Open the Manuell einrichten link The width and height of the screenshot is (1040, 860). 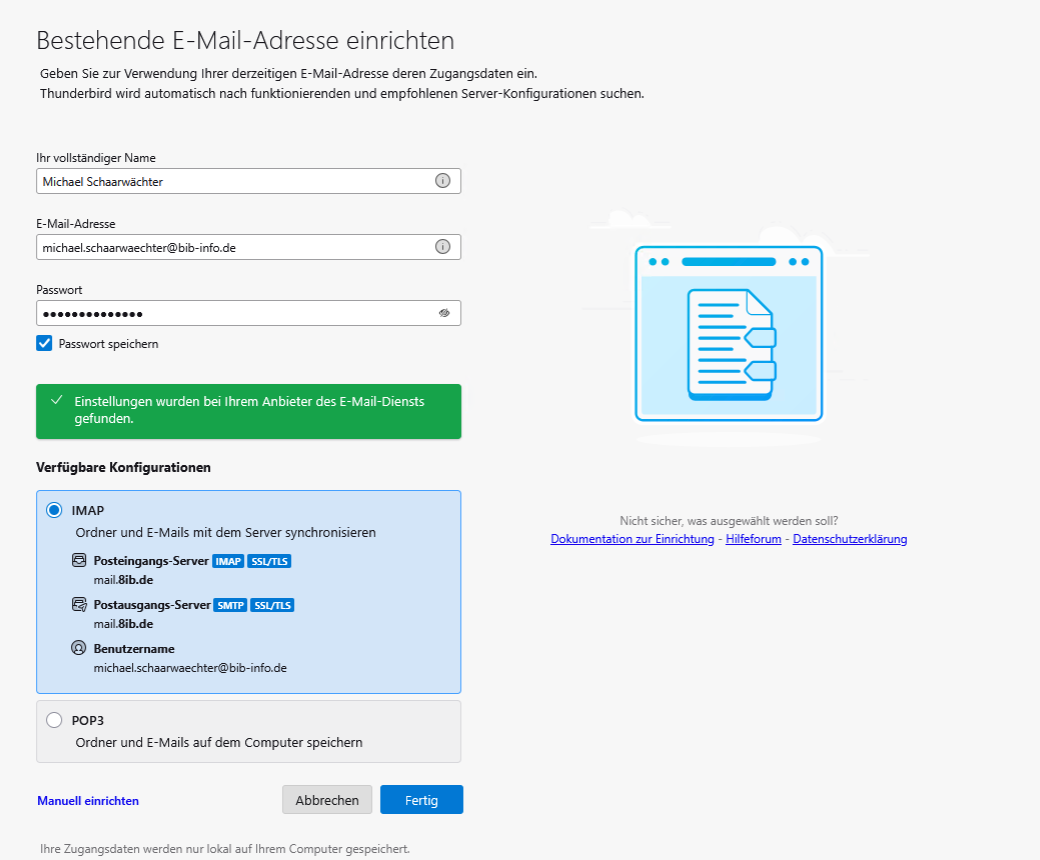pyautogui.click(x=88, y=801)
